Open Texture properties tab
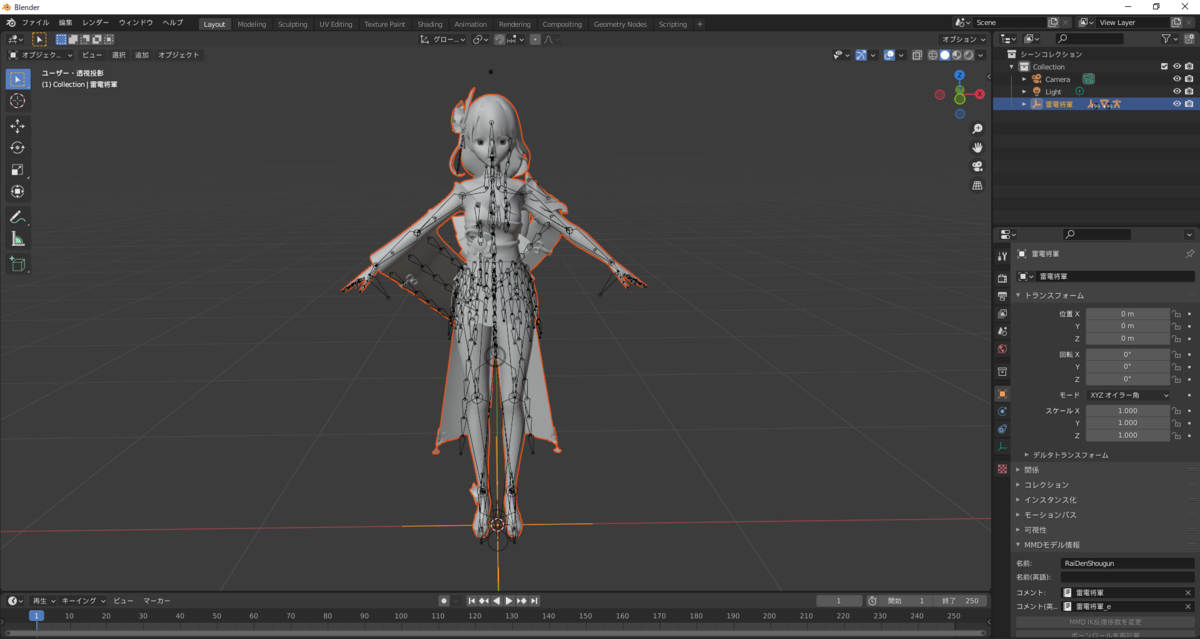Image resolution: width=1200 pixels, height=639 pixels. [x=1002, y=468]
